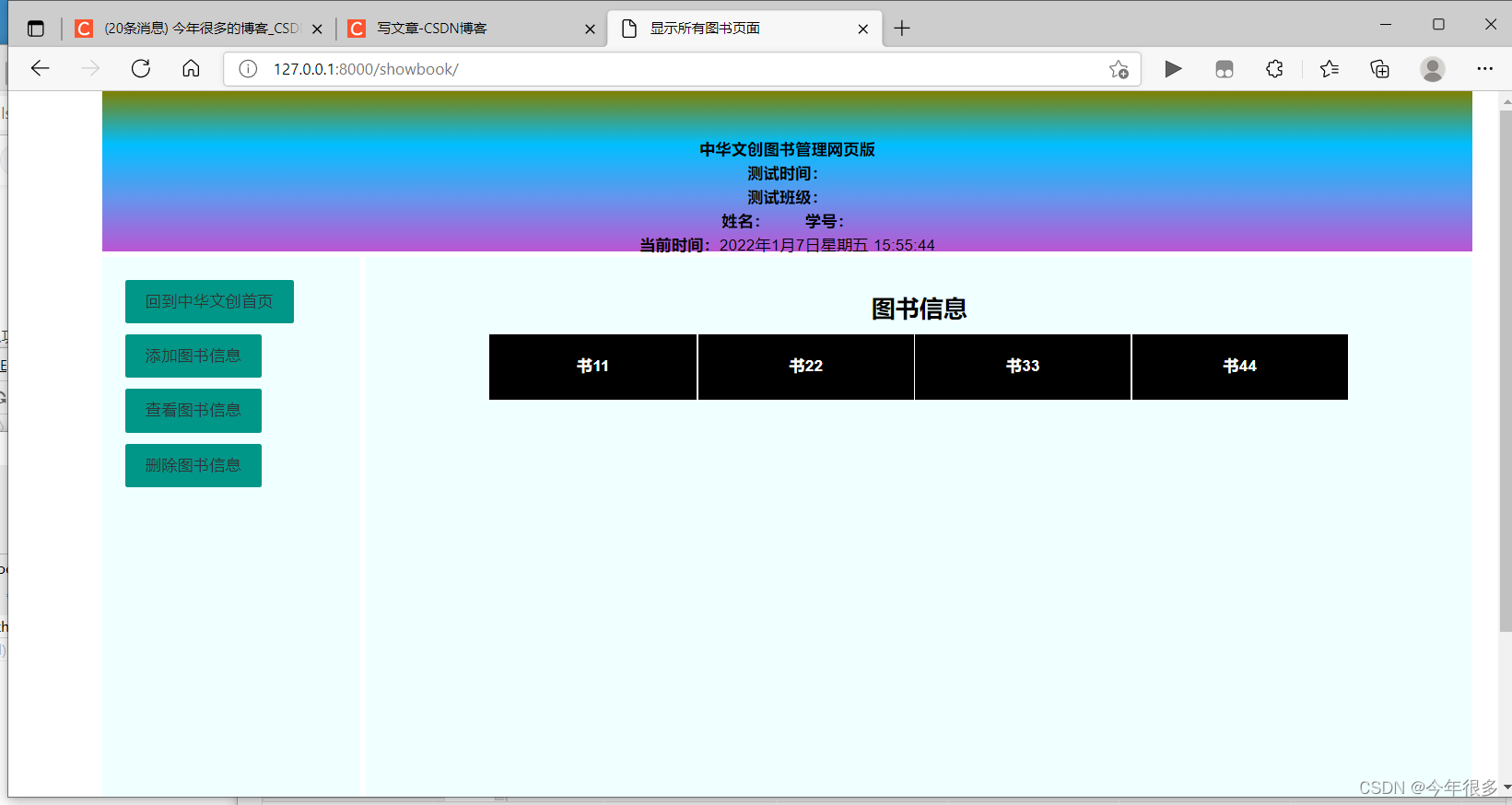Viewport: 1512px width, 805px height.
Task: Click the play-shaped extension icon
Action: (1173, 69)
